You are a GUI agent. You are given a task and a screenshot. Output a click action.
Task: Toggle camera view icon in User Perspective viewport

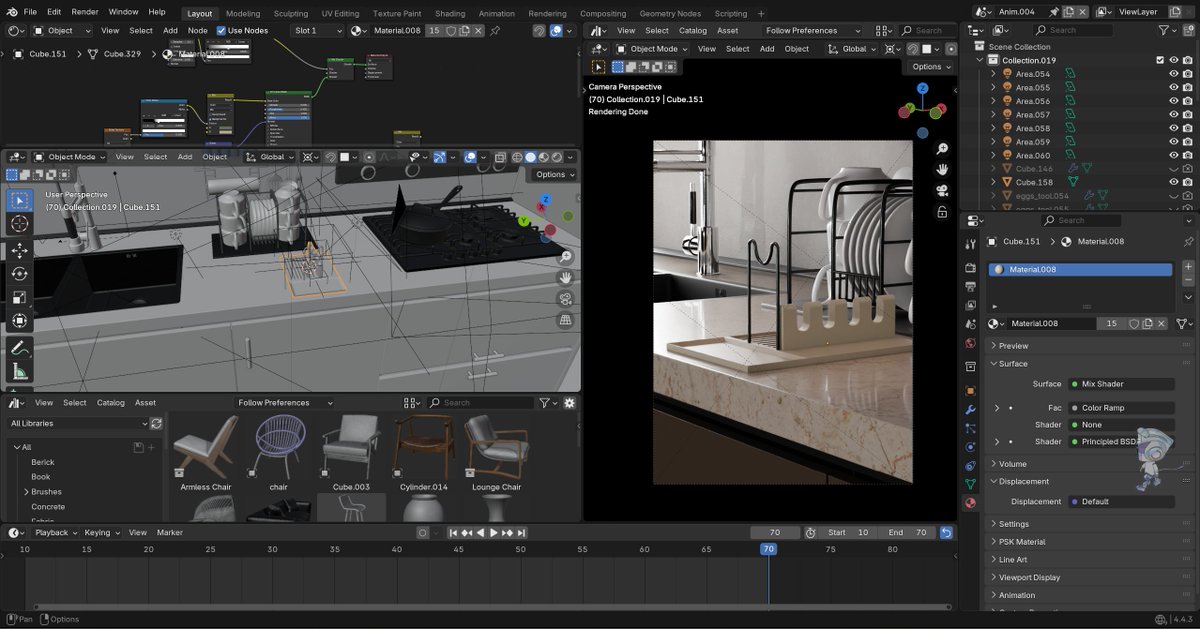(x=565, y=298)
